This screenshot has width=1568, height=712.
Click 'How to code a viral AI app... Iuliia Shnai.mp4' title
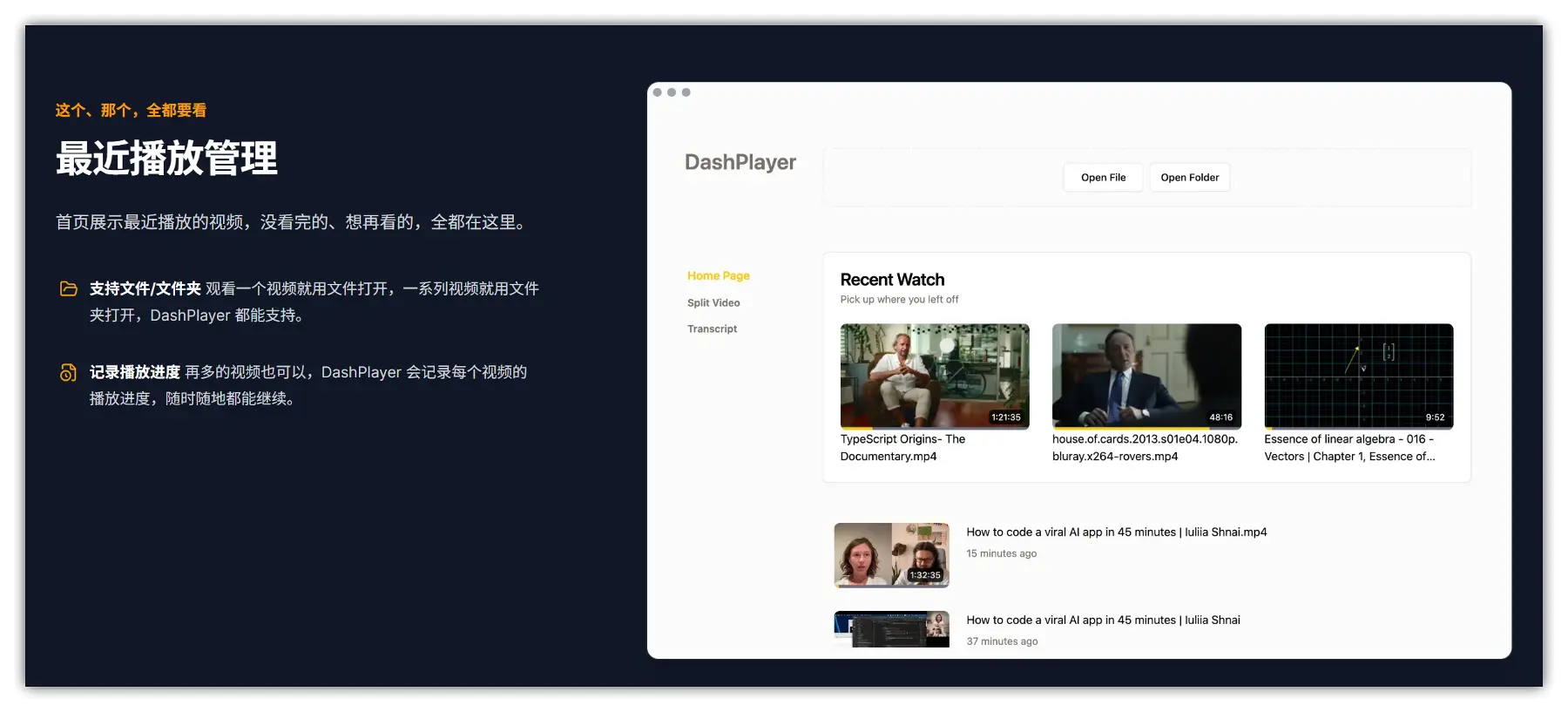1117,532
